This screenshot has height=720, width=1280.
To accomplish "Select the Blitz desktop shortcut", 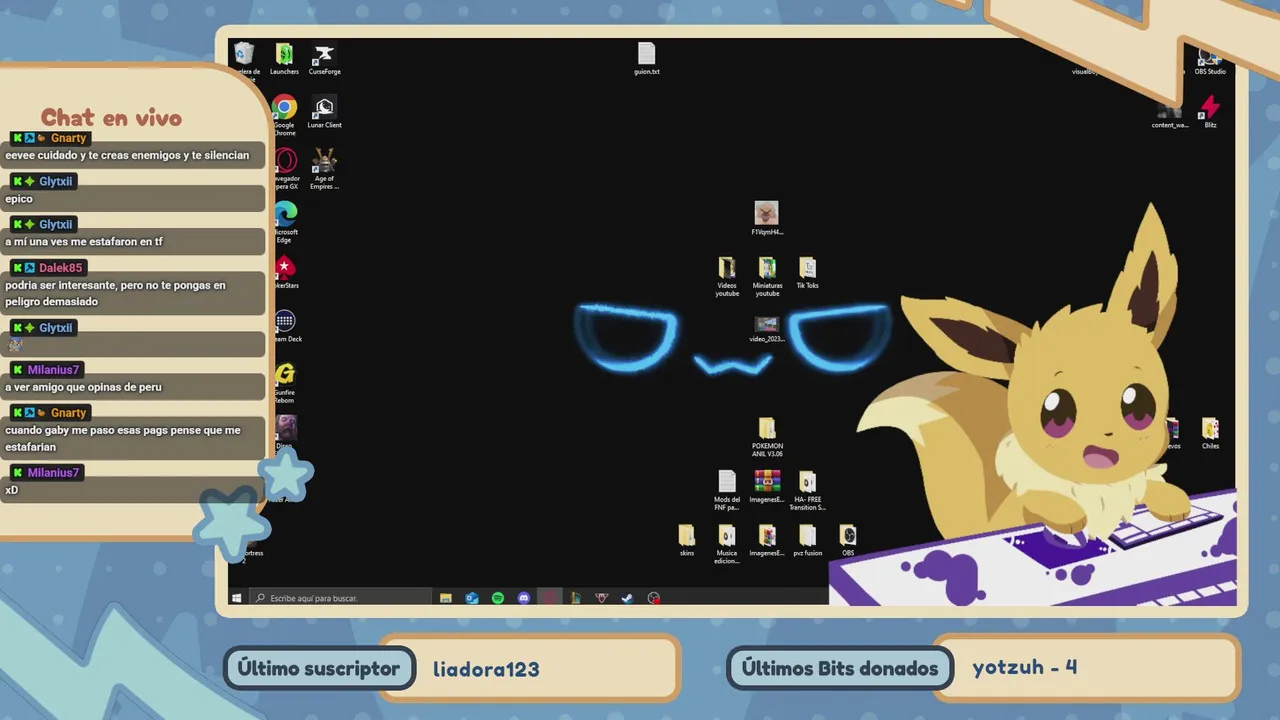I will (x=1210, y=111).
